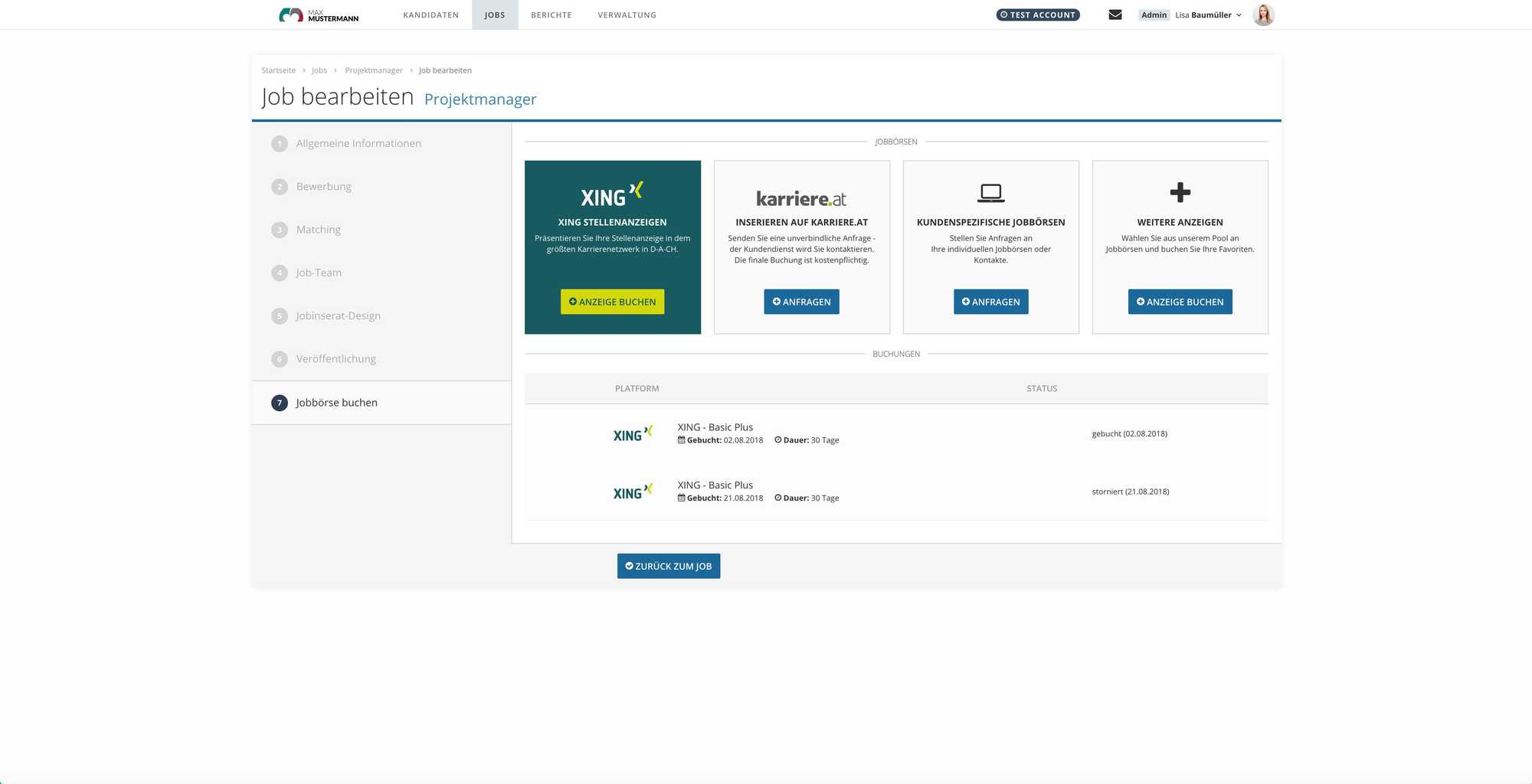Click Projektmanager title link
This screenshot has height=784, width=1532.
[480, 99]
